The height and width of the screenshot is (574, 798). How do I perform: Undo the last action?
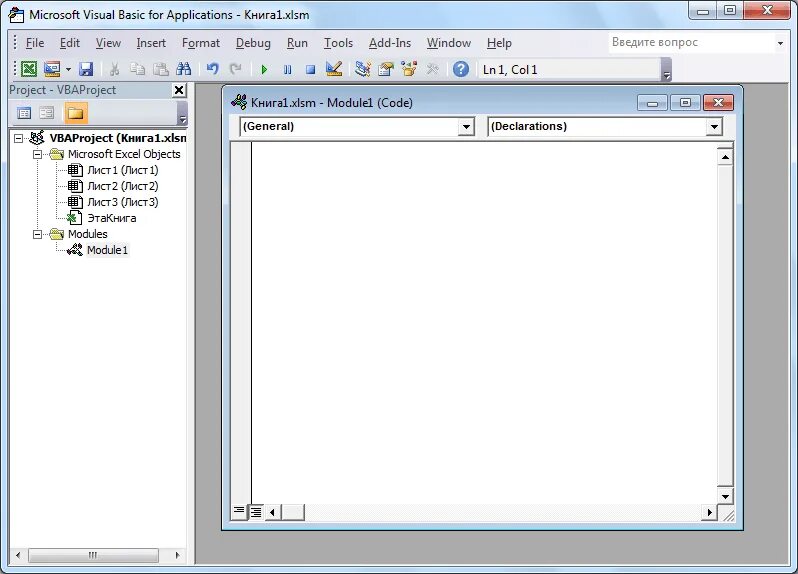(x=213, y=69)
